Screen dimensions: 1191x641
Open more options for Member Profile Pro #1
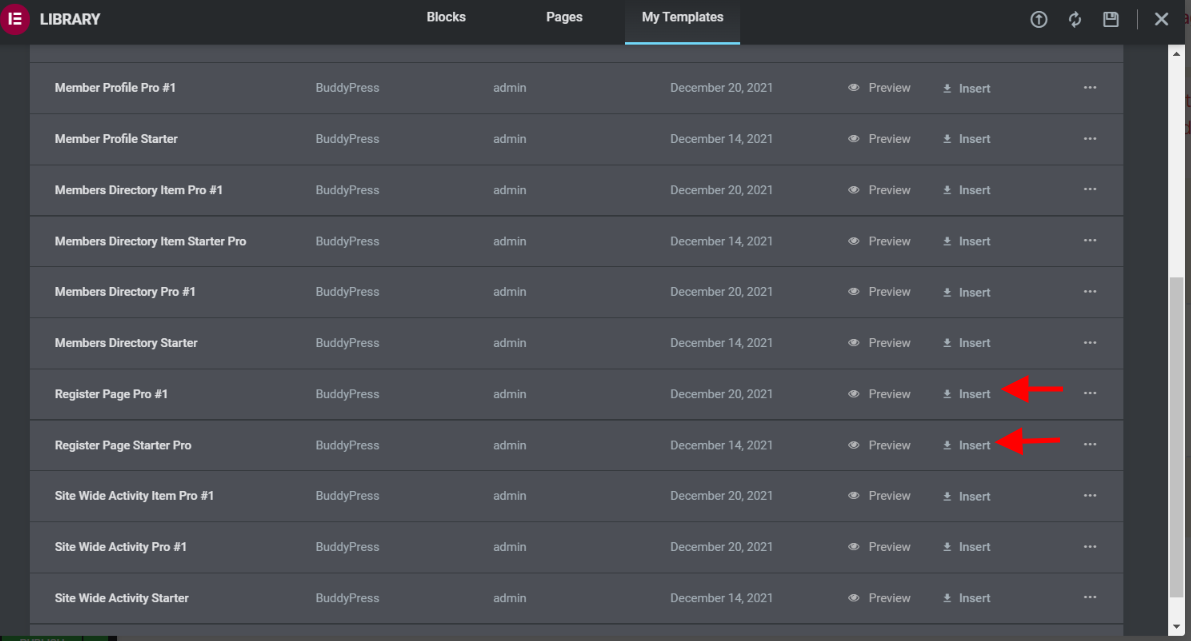click(x=1090, y=88)
